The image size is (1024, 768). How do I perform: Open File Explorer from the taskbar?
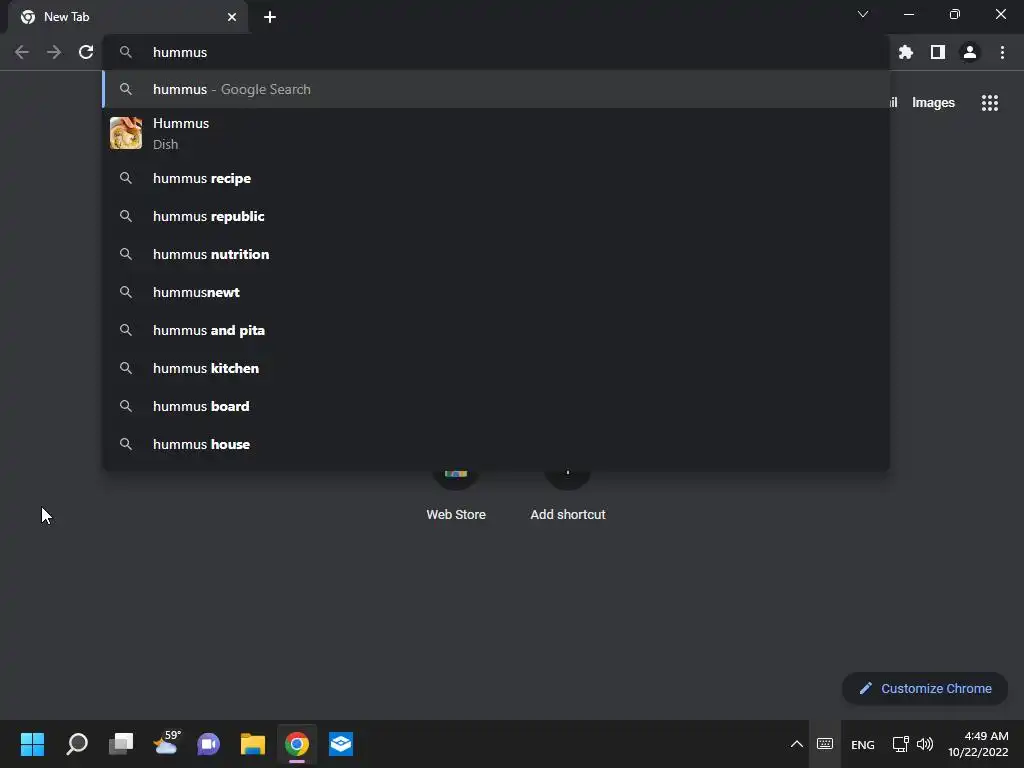point(253,744)
